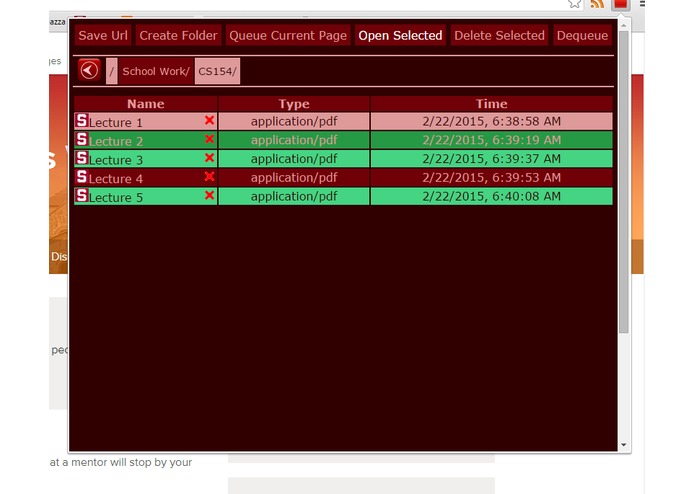Screen dimensions: 695x494
Task: Remove Lecture 5 using red X icon
Action: 210,195
